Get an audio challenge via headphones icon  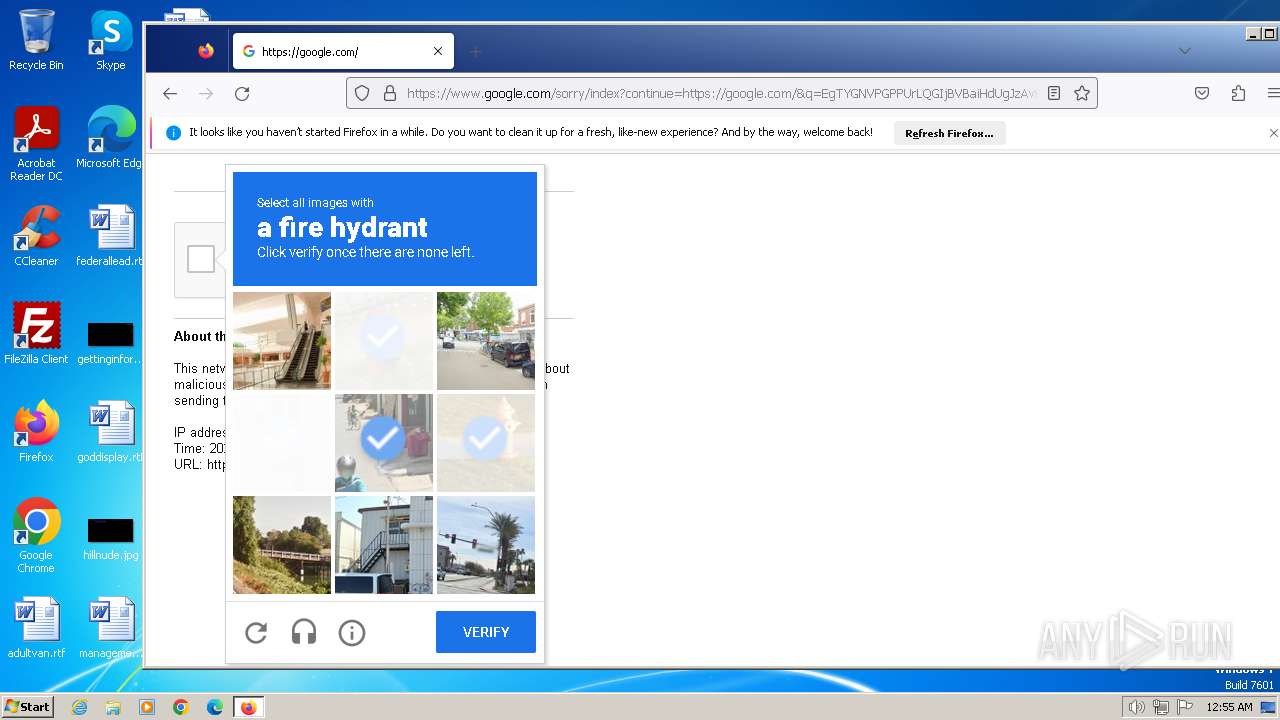tap(304, 632)
